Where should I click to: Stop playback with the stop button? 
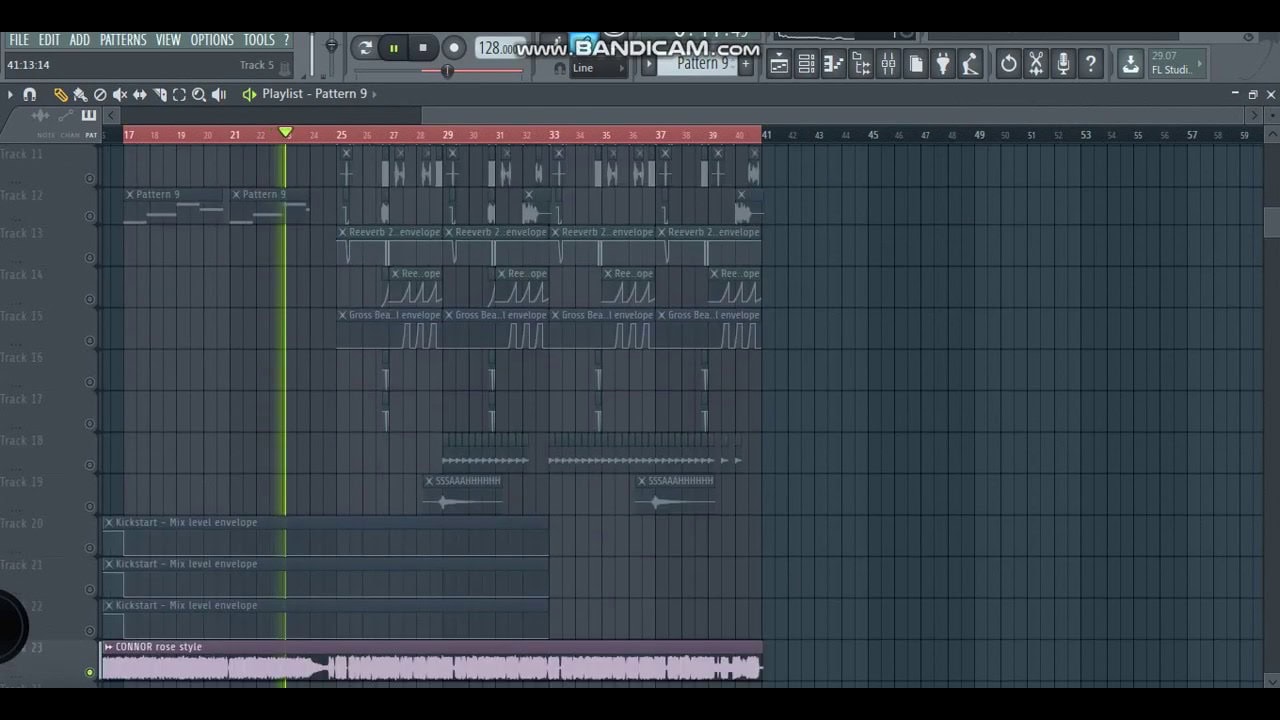(423, 48)
